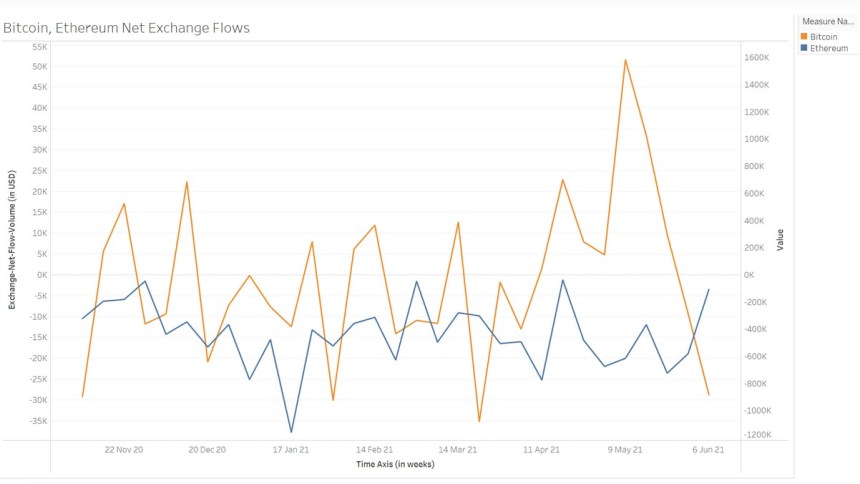Click the orange Bitcoin legend color swatch
This screenshot has height=484, width=860.
(804, 36)
